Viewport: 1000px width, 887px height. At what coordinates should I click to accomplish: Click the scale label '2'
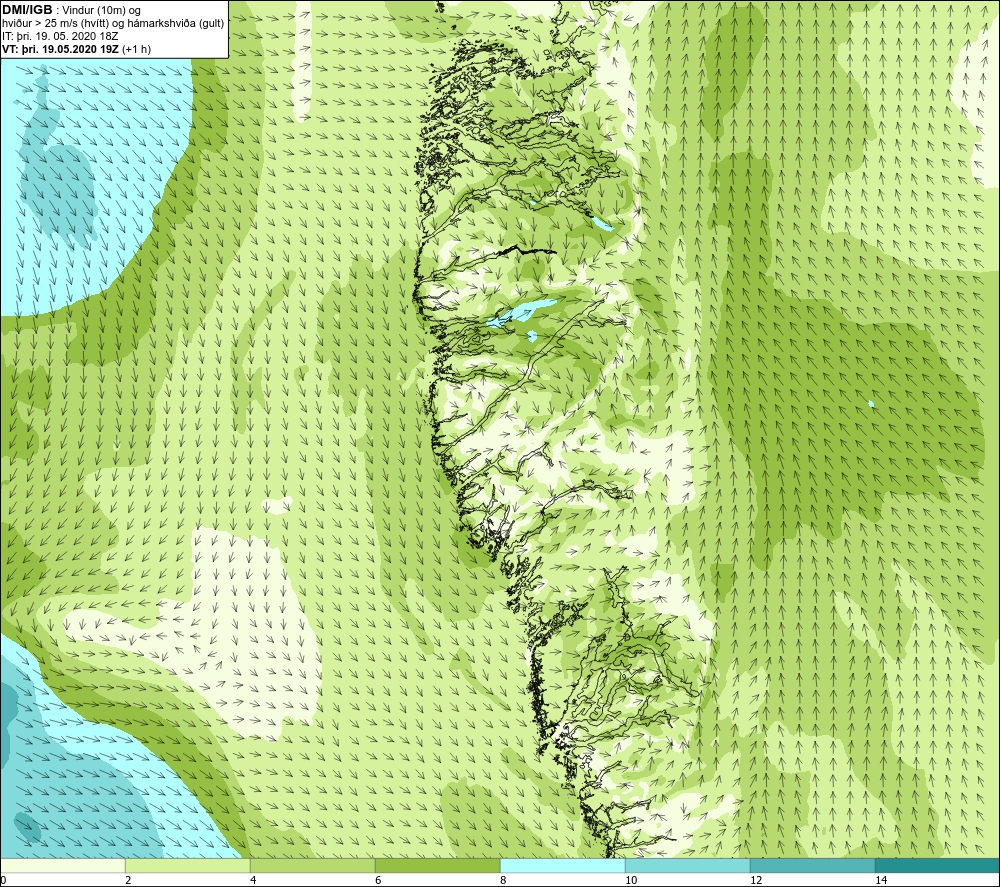point(128,881)
